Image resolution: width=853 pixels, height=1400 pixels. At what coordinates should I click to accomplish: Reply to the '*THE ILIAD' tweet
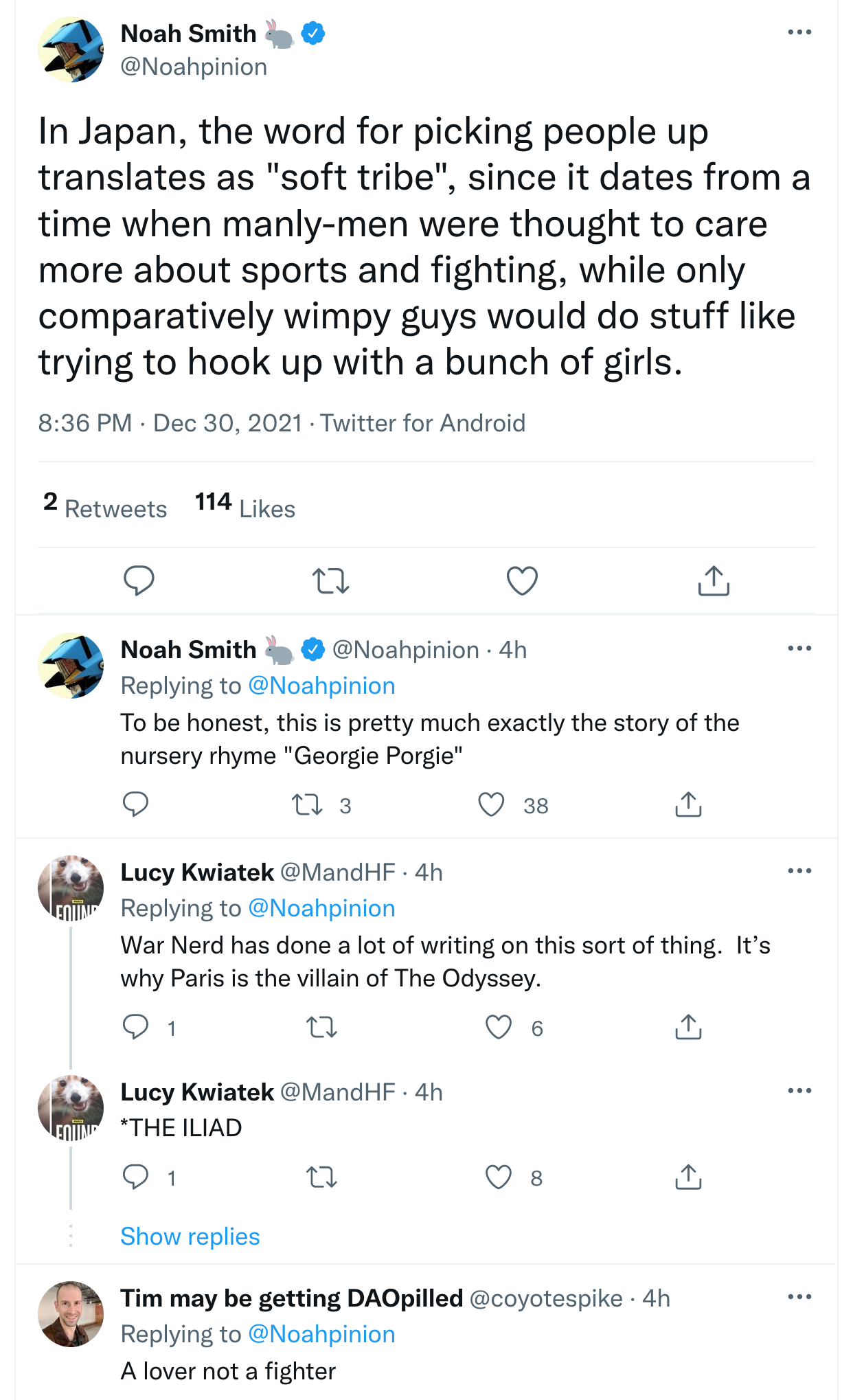point(135,1177)
